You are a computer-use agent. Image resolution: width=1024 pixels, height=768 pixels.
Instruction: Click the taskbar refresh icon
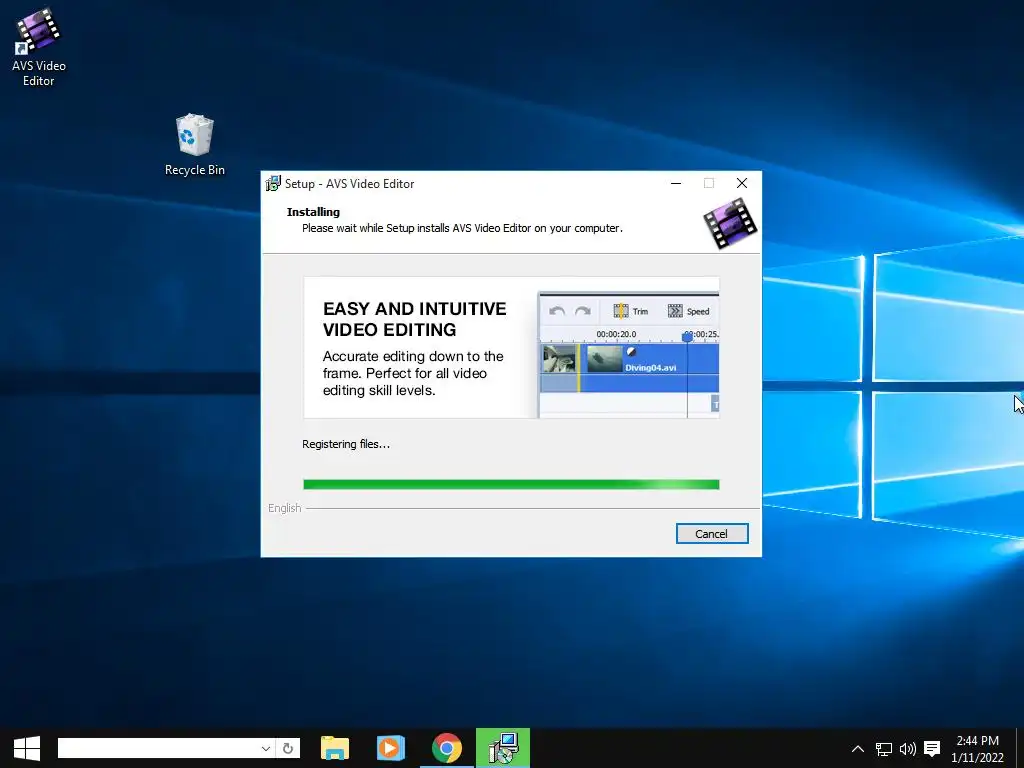pyautogui.click(x=288, y=748)
